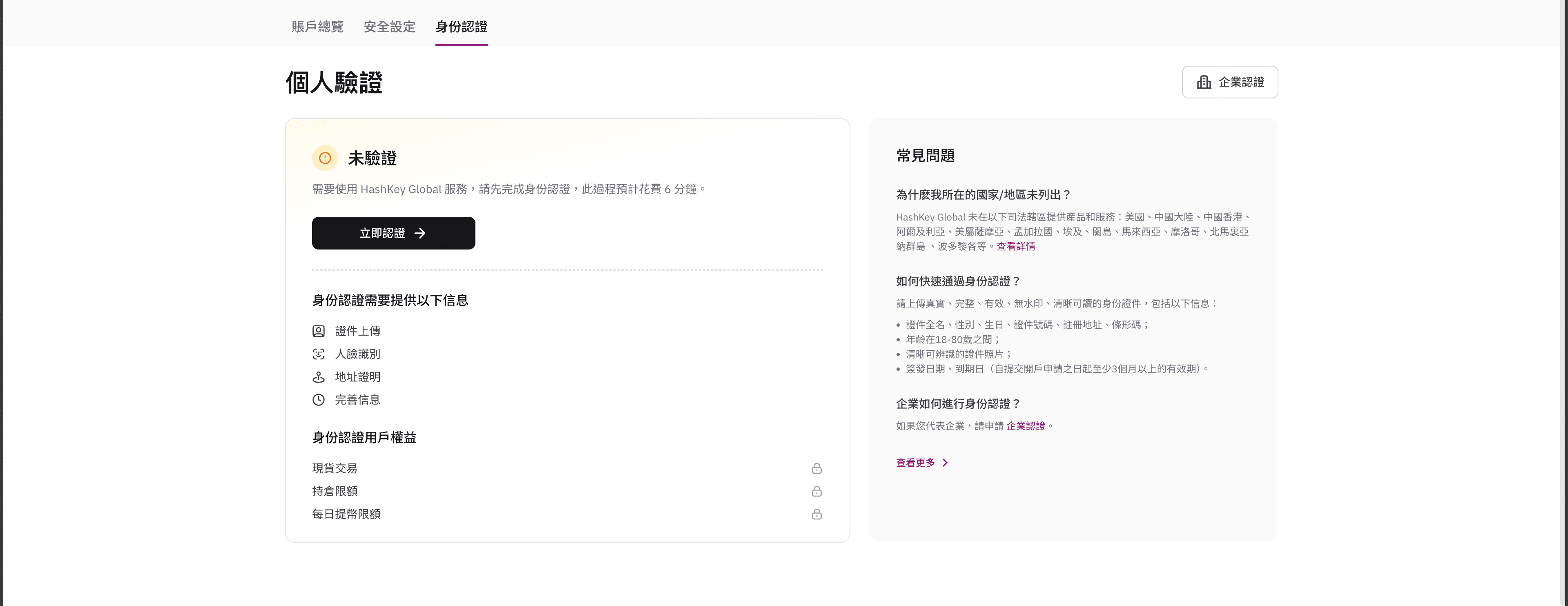Click the building icon in 企業認證 button
The height and width of the screenshot is (606, 1568).
tap(1203, 82)
